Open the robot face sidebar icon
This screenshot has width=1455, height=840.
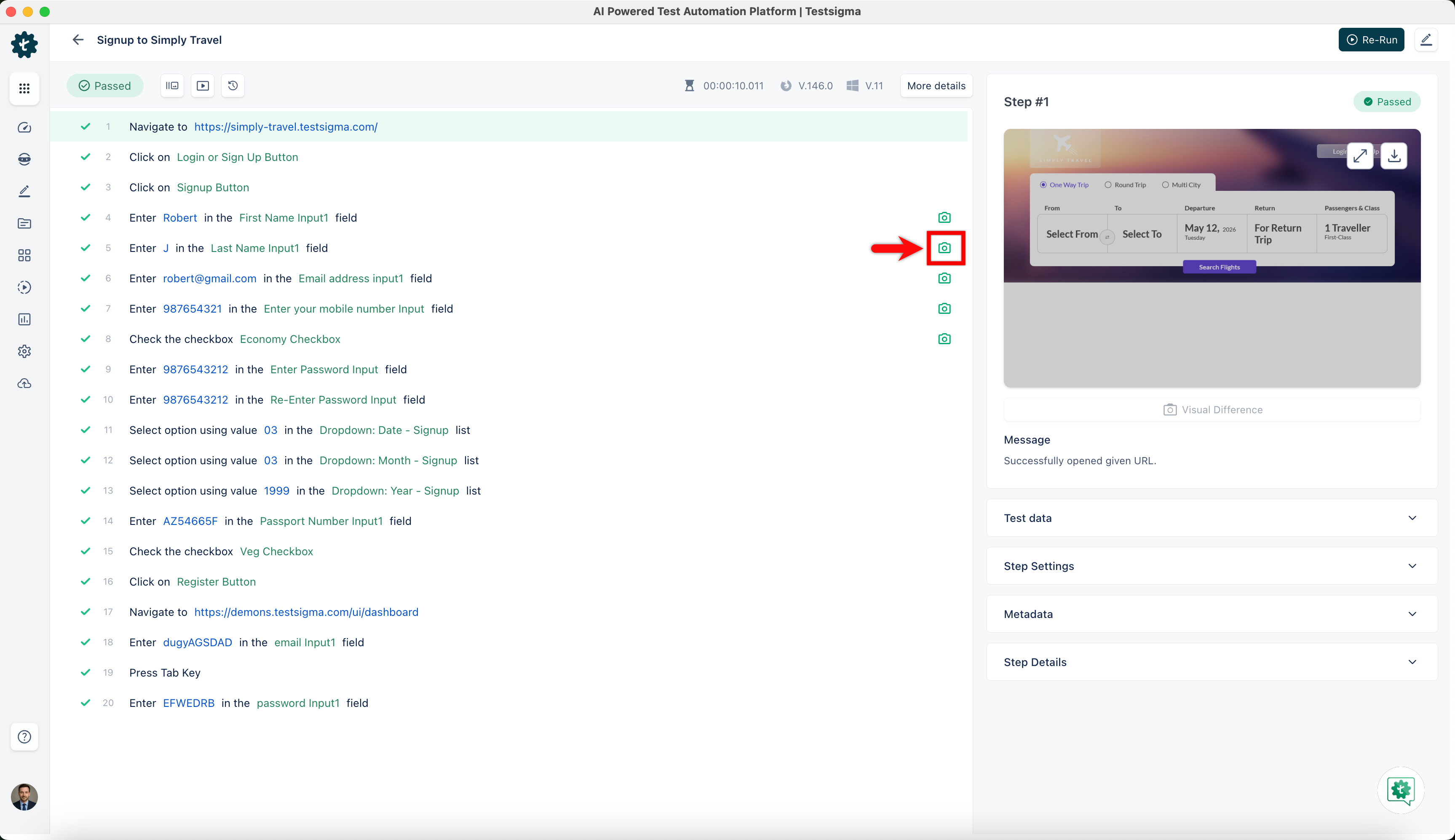click(24, 159)
